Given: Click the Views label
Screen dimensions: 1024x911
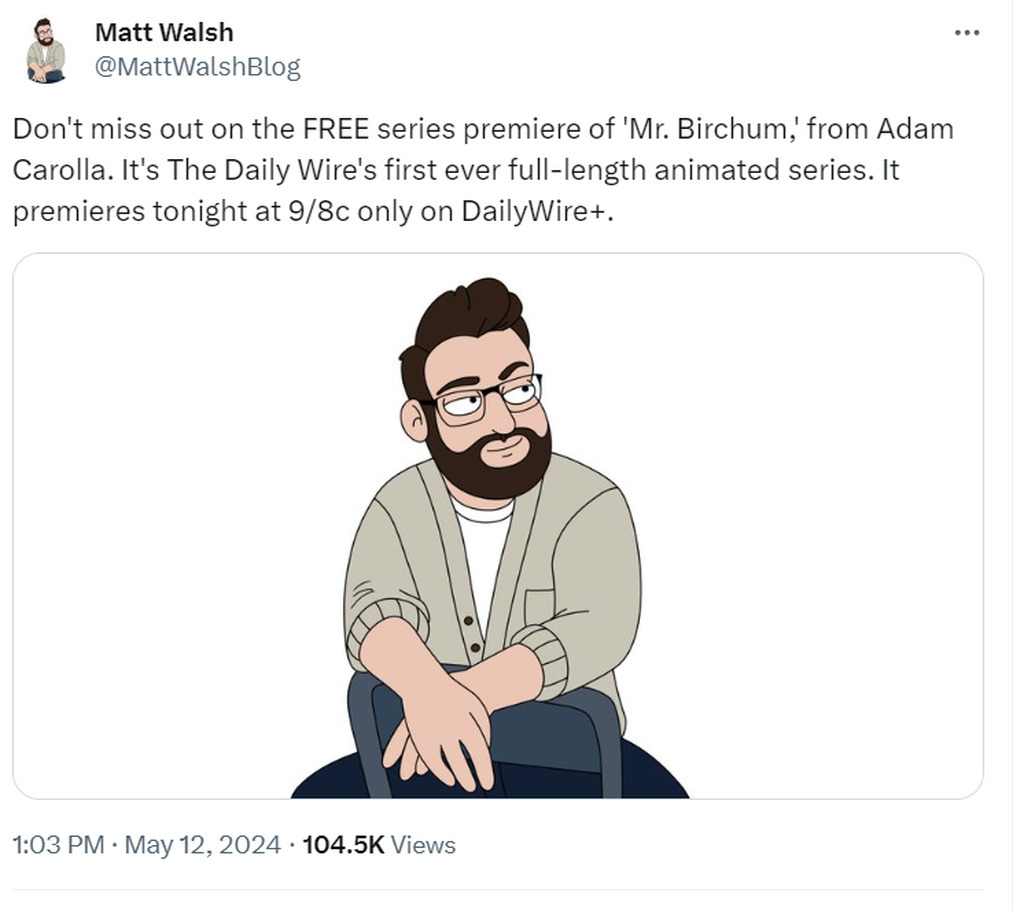Looking at the screenshot, I should coord(423,845).
